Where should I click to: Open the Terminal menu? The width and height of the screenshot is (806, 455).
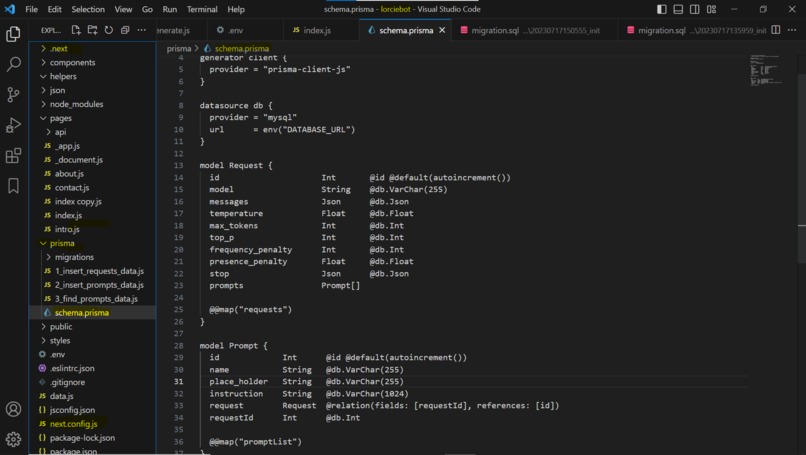202,9
